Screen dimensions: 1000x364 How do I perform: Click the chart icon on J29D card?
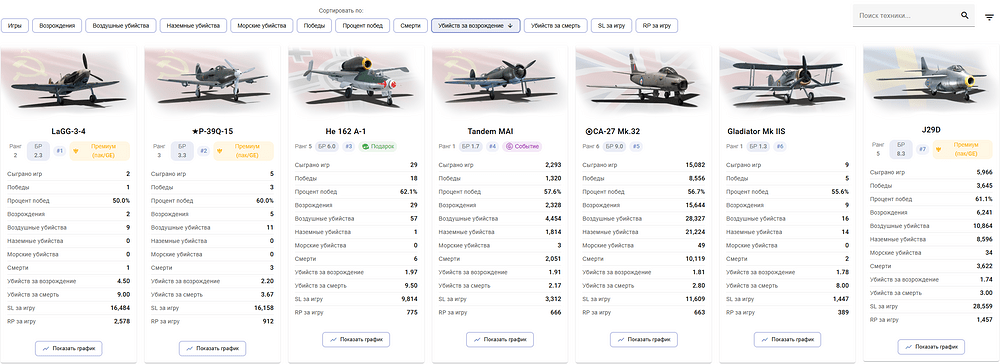coord(909,347)
